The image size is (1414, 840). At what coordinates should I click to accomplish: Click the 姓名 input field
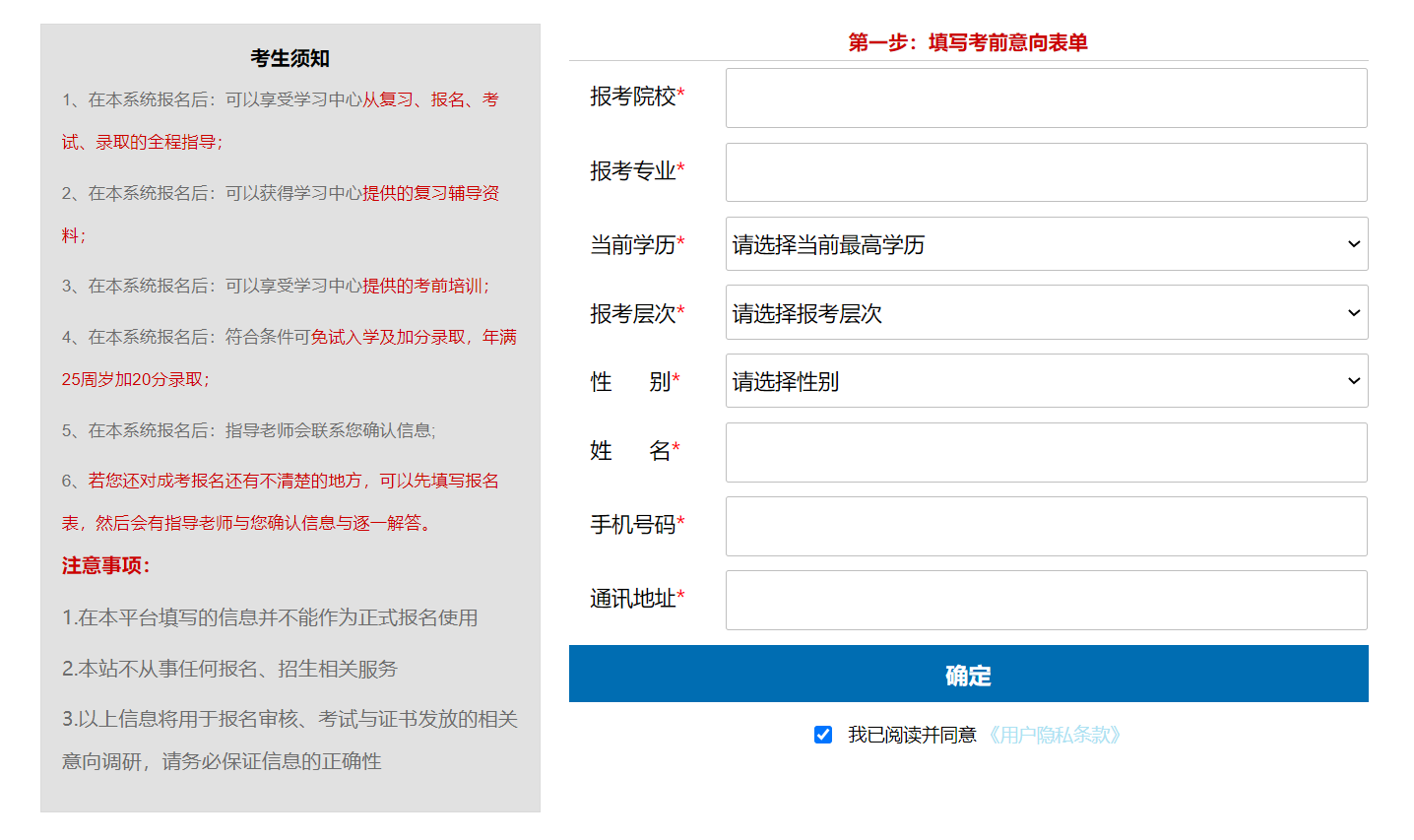[1046, 452]
